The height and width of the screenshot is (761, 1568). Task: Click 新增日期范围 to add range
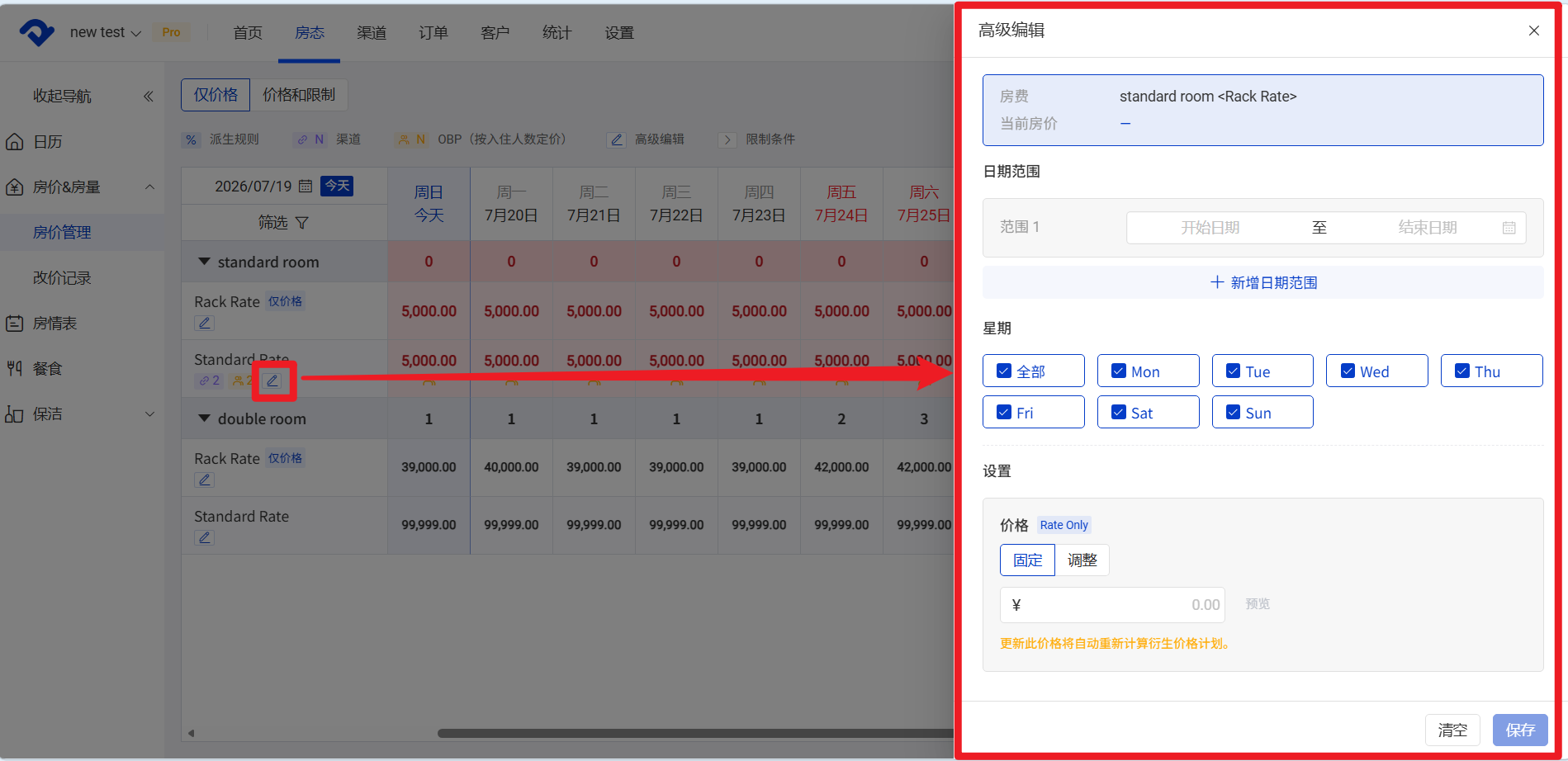(1263, 282)
